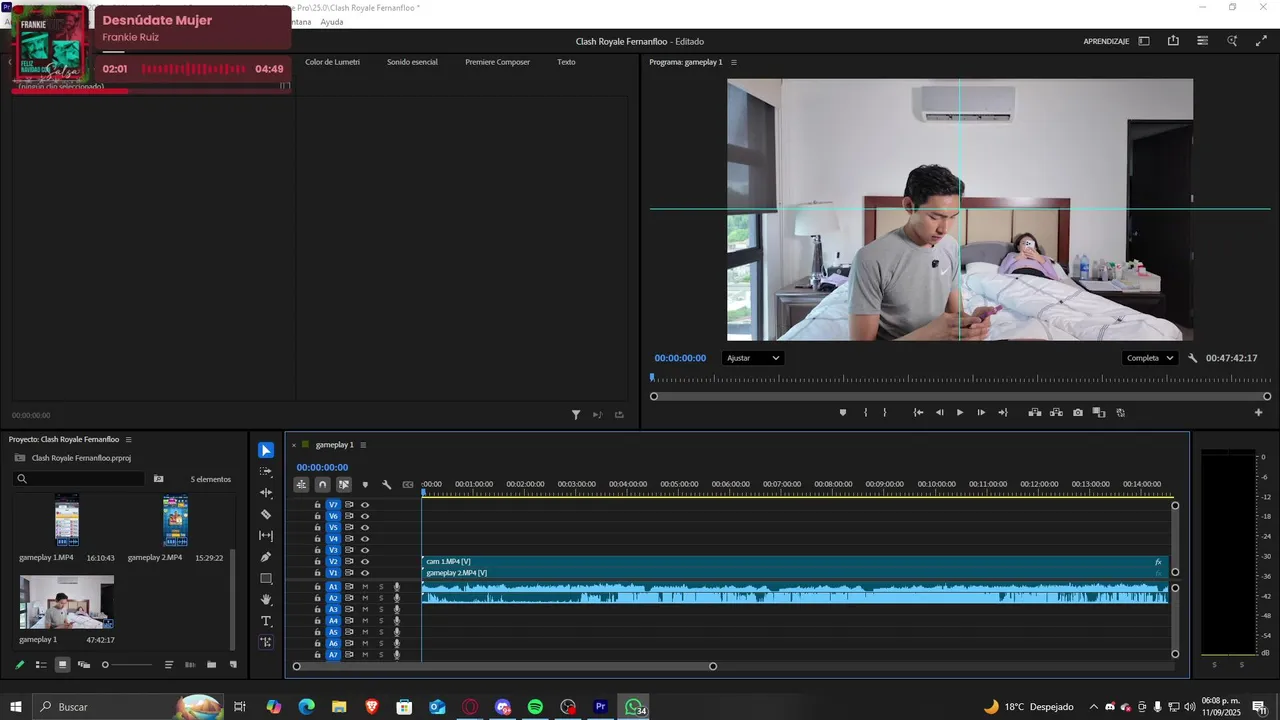Switch Project panel to list view
This screenshot has height=720, width=1280.
tap(41, 665)
